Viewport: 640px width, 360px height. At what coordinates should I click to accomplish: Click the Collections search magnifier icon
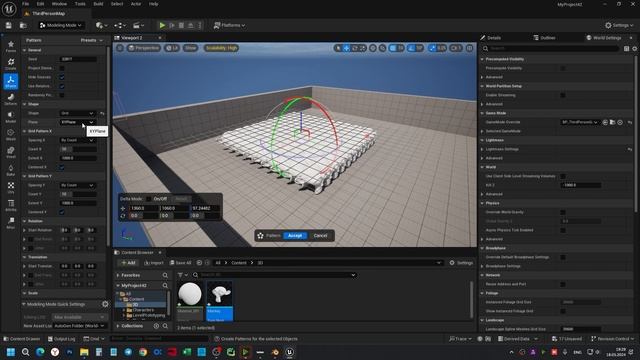point(165,326)
